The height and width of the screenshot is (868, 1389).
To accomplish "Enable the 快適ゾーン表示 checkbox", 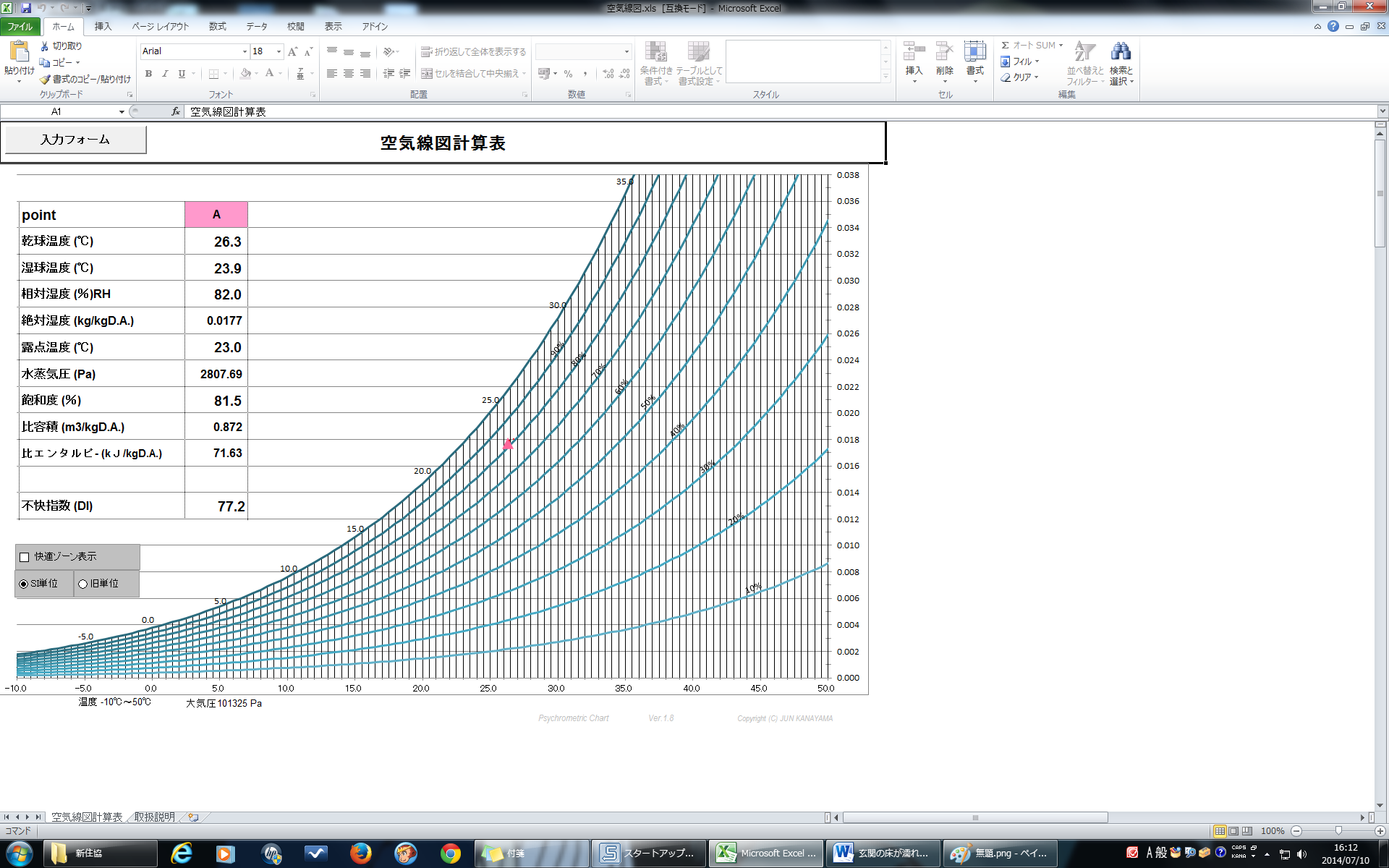I will coord(25,557).
